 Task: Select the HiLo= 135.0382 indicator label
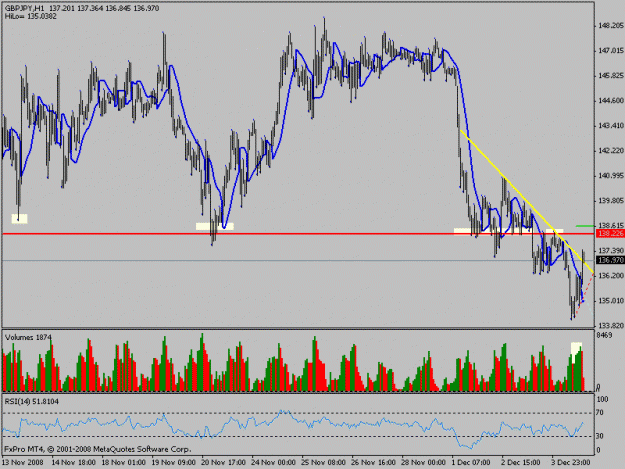click(x=31, y=16)
